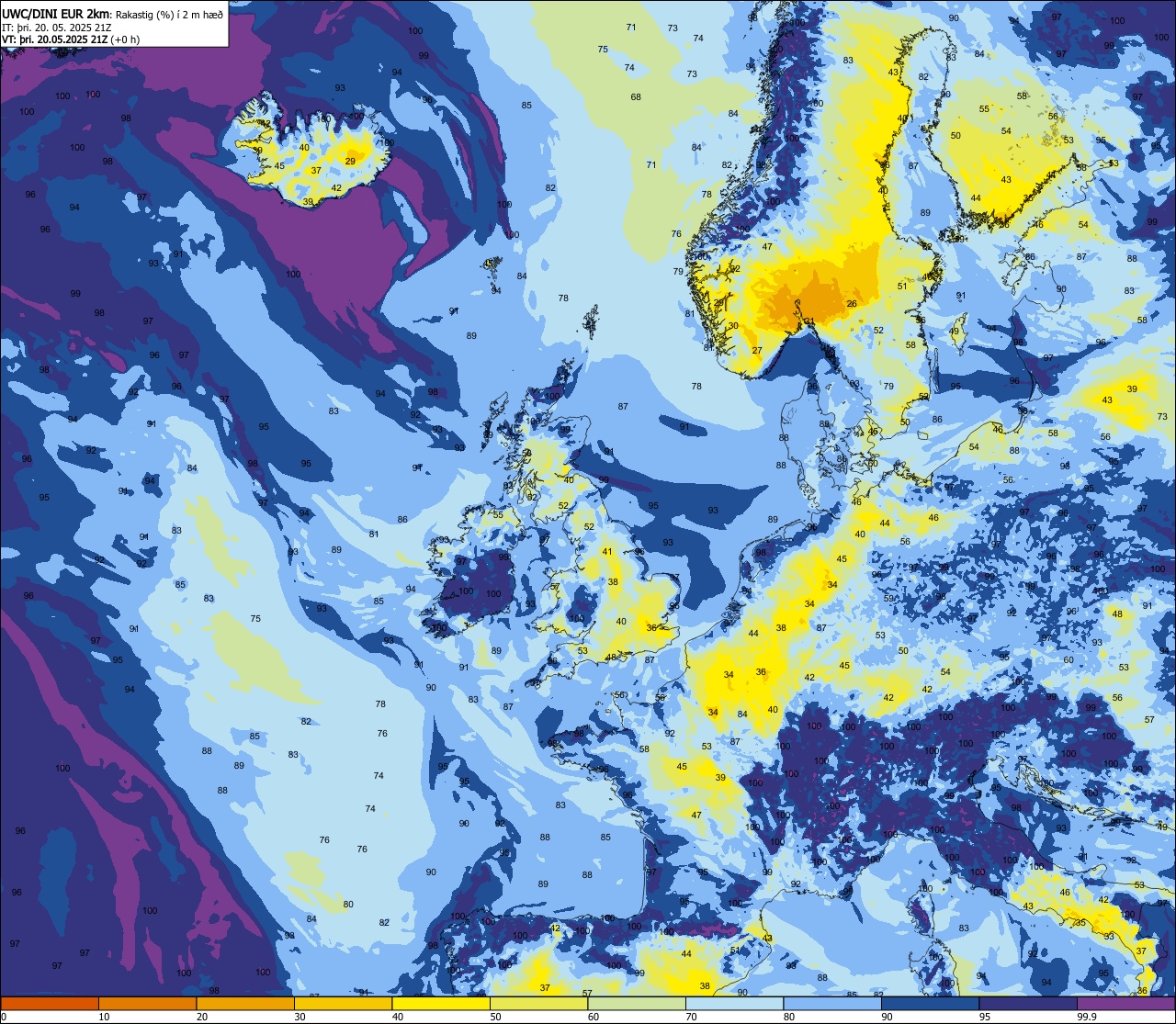Select the navy 95–99.9 legend swatch
This screenshot has width=1176, height=1024.
(1028, 1003)
